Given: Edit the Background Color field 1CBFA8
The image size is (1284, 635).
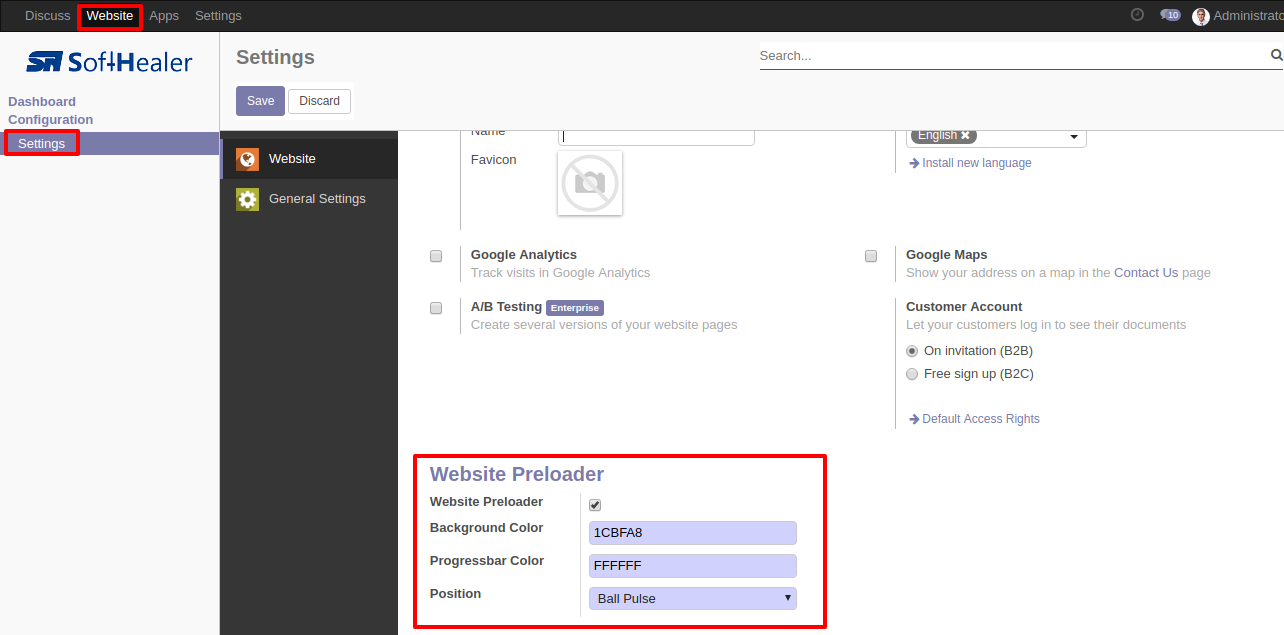Looking at the screenshot, I should tap(693, 533).
